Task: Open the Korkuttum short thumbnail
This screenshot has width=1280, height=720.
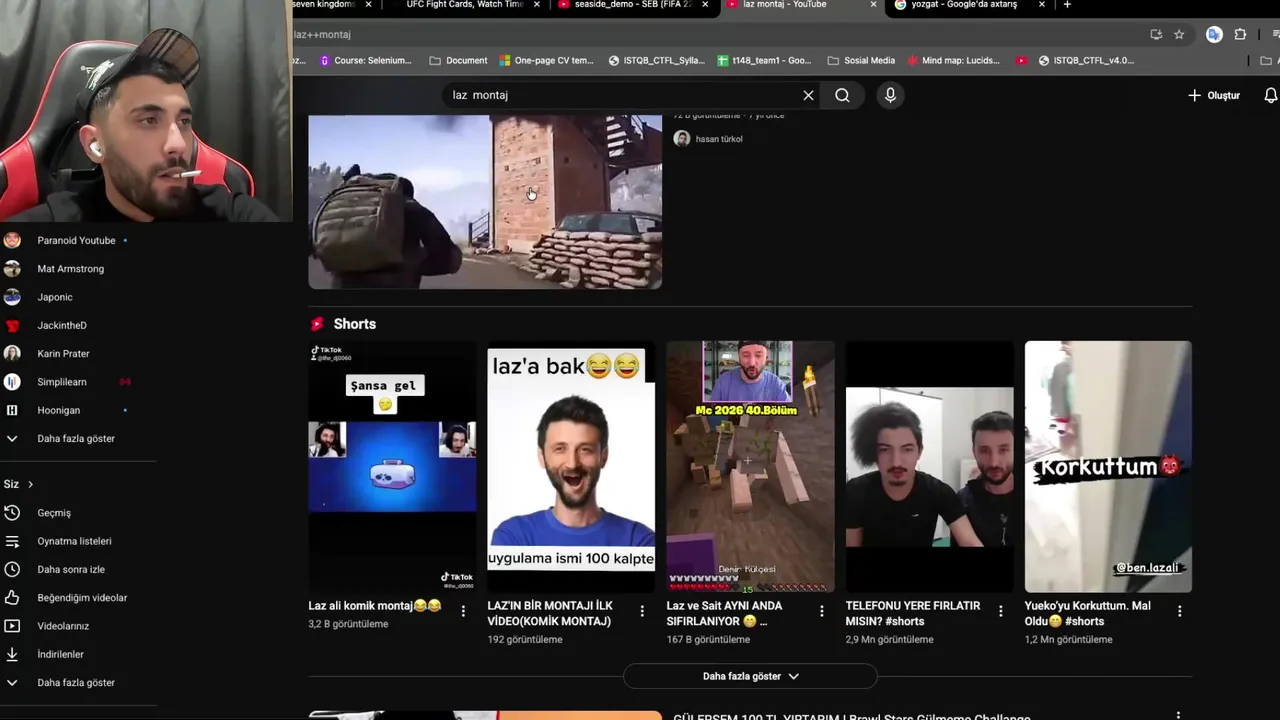Action: [1108, 466]
